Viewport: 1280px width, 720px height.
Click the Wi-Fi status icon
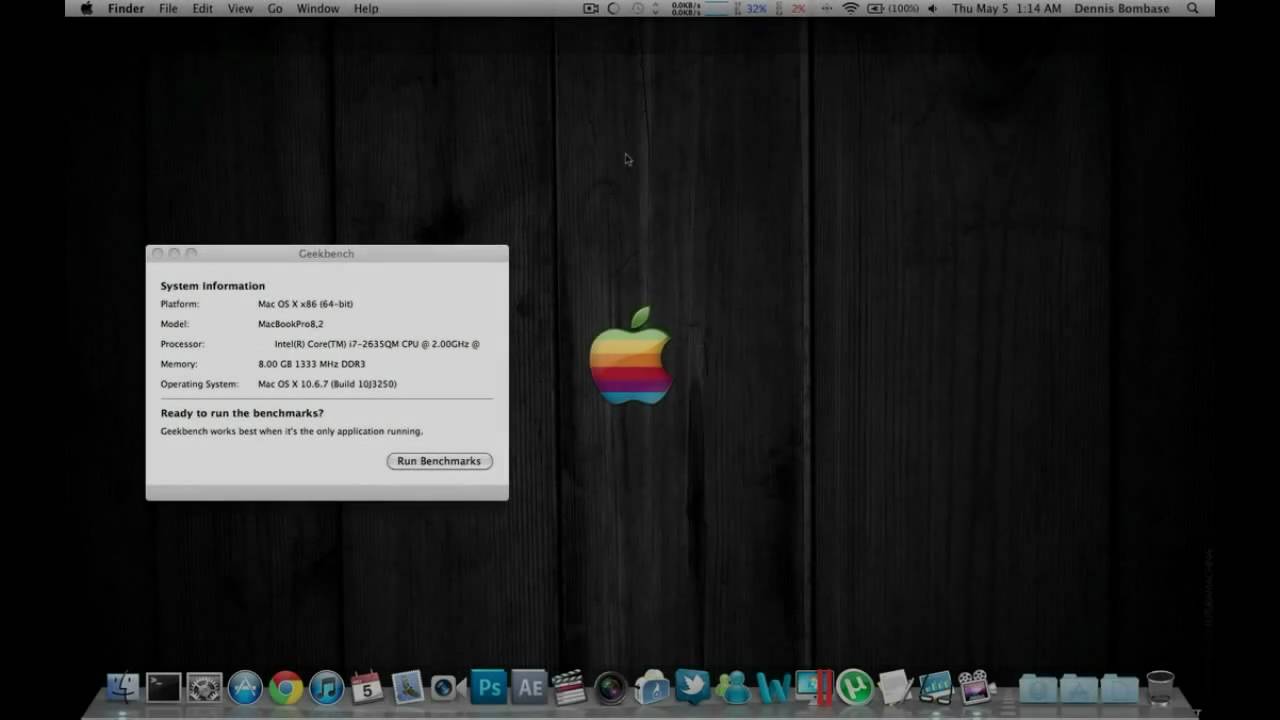click(x=851, y=8)
